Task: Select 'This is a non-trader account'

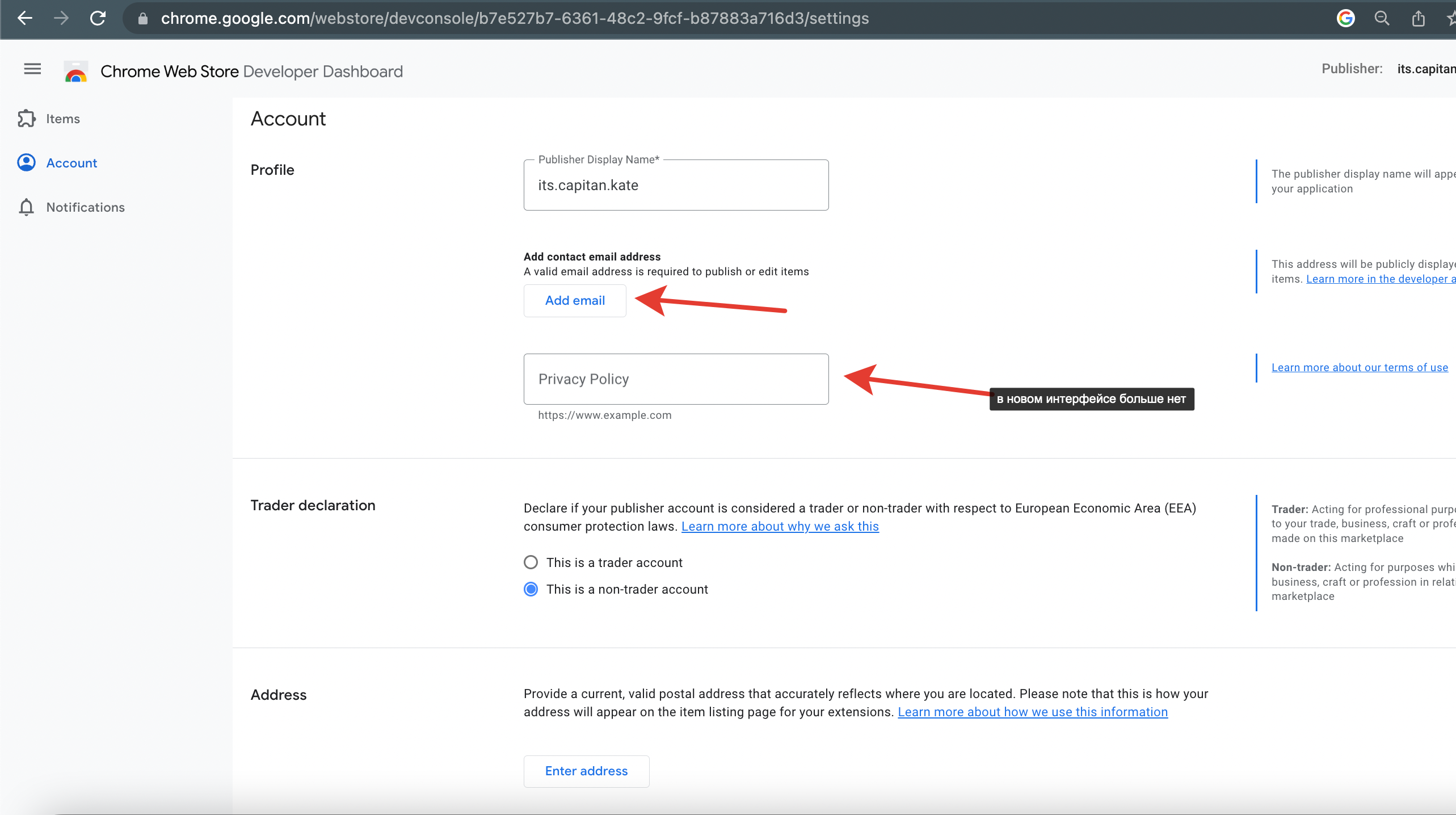Action: [531, 589]
